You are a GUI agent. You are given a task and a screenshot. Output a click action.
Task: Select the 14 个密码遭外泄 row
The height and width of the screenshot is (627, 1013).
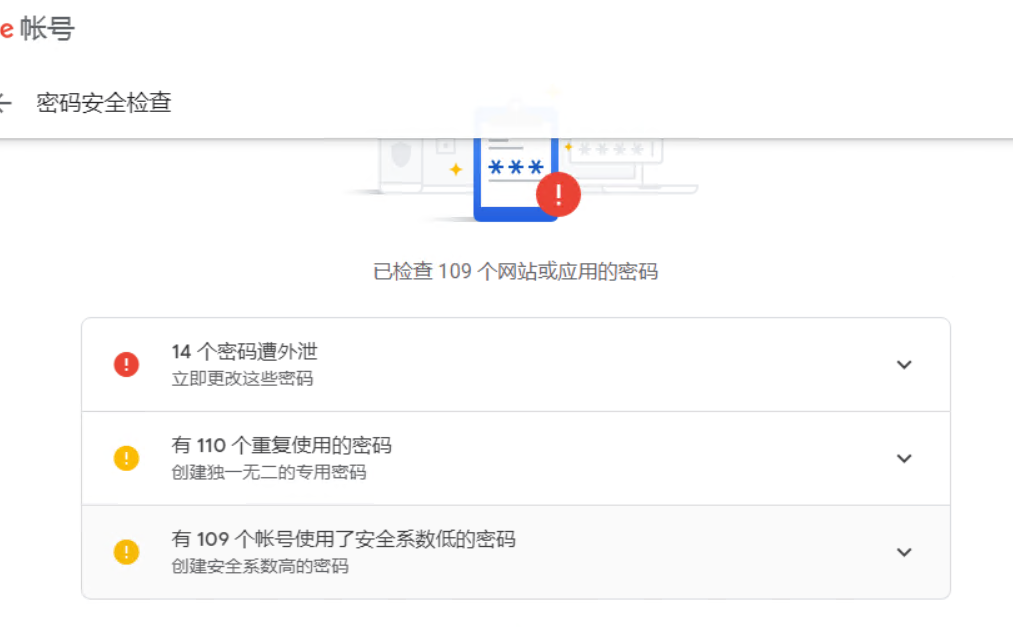click(500, 364)
